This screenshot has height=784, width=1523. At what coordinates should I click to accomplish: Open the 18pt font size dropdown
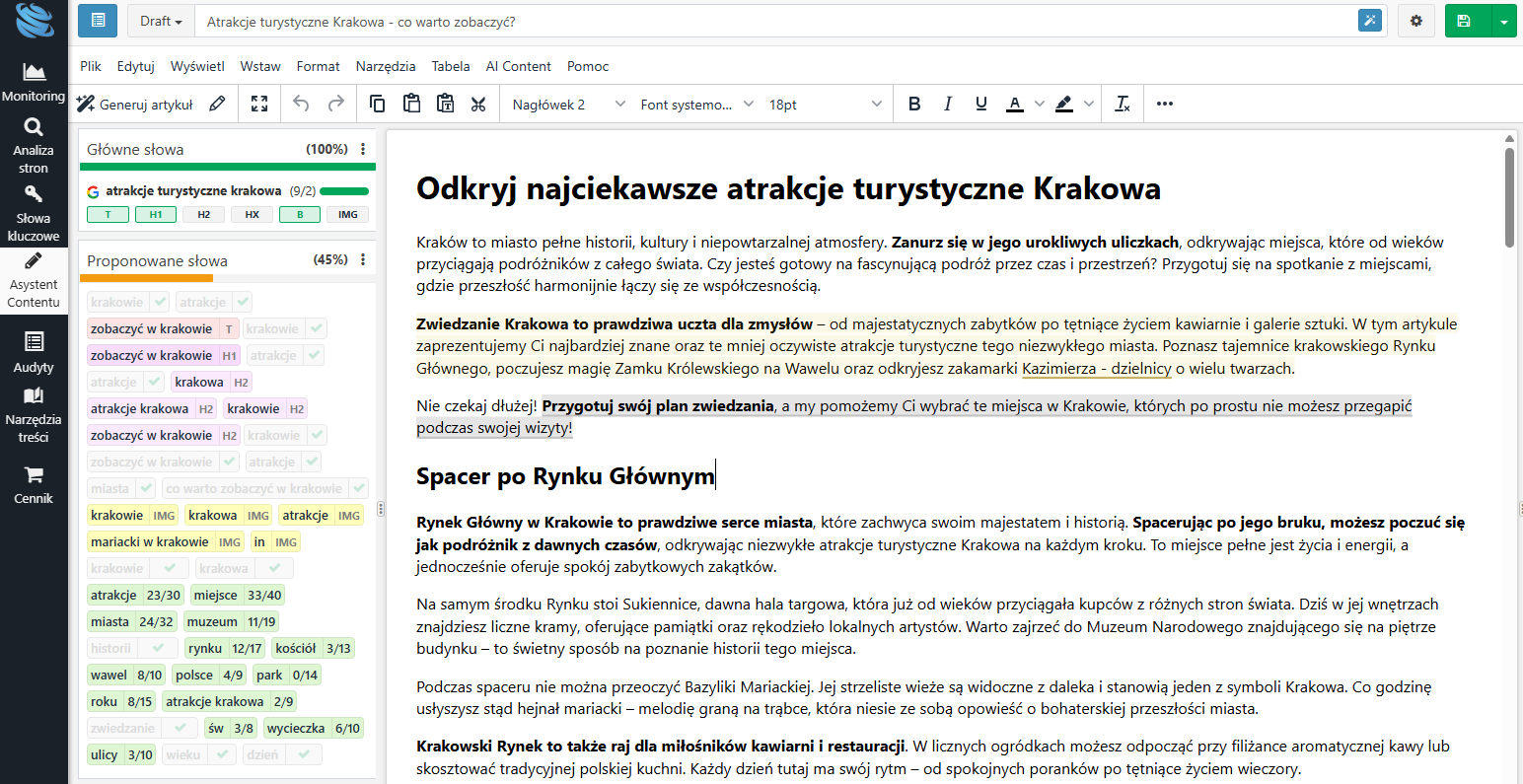click(825, 104)
